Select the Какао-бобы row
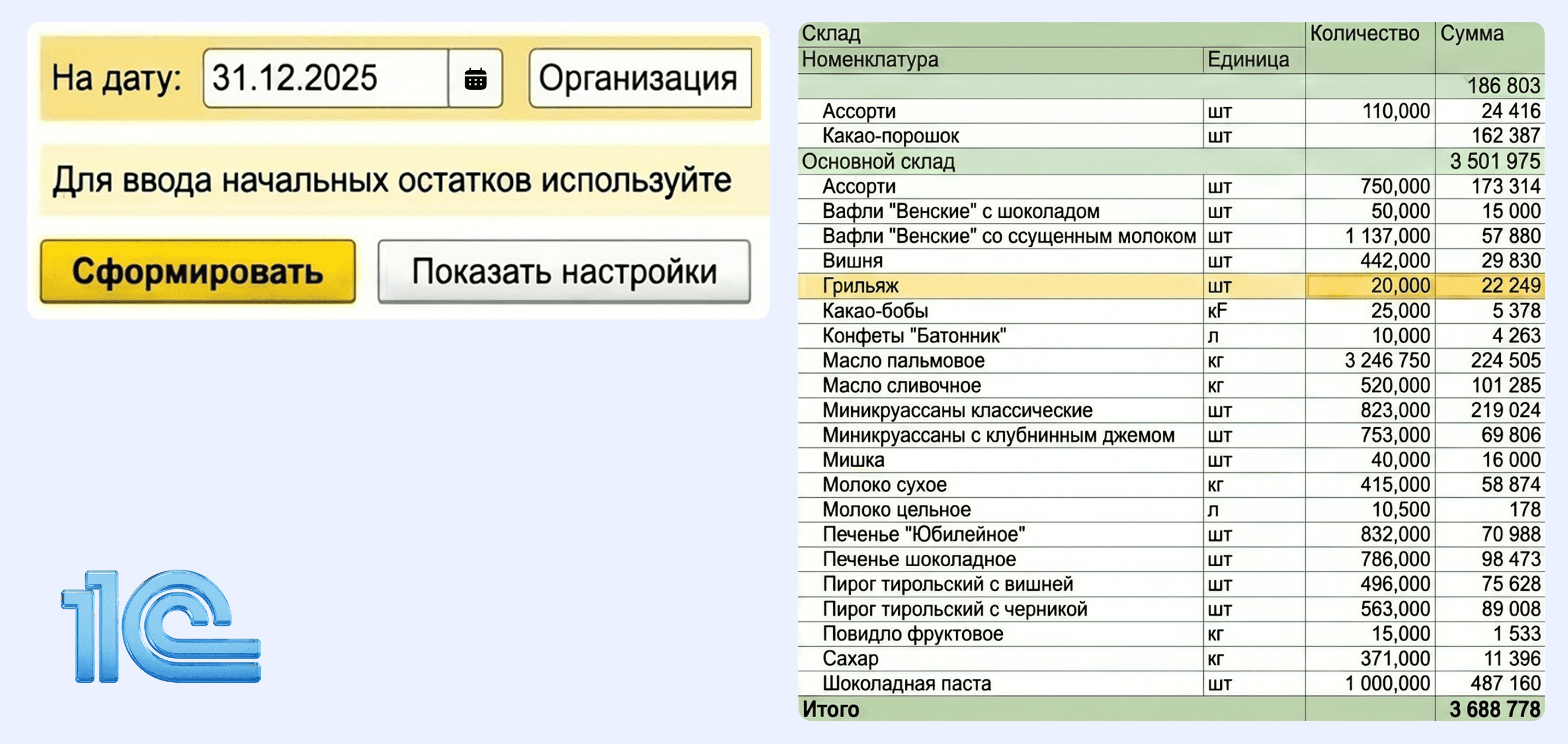Screen dimensions: 1568x744 [x=1171, y=311]
